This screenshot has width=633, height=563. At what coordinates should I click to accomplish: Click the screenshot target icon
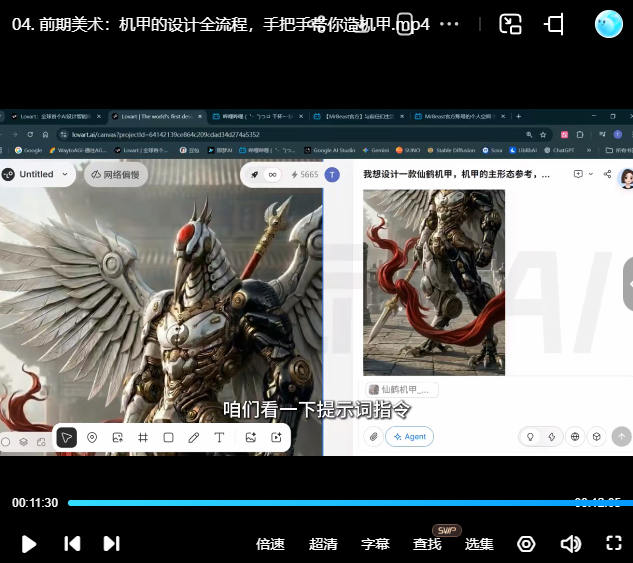pyautogui.click(x=526, y=544)
